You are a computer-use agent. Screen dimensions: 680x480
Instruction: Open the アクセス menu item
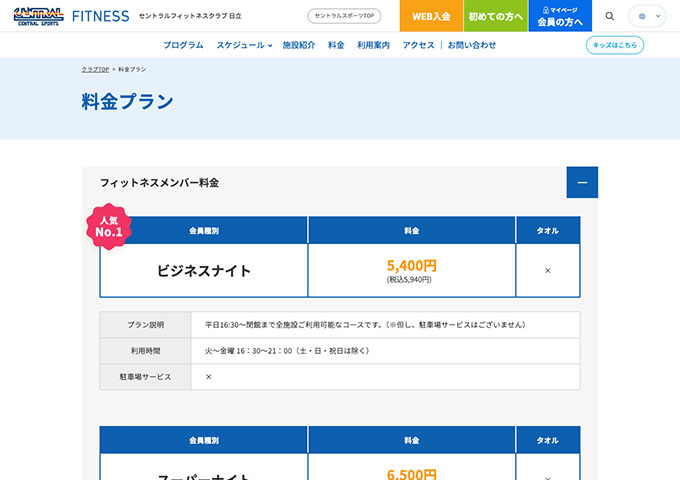pos(418,45)
